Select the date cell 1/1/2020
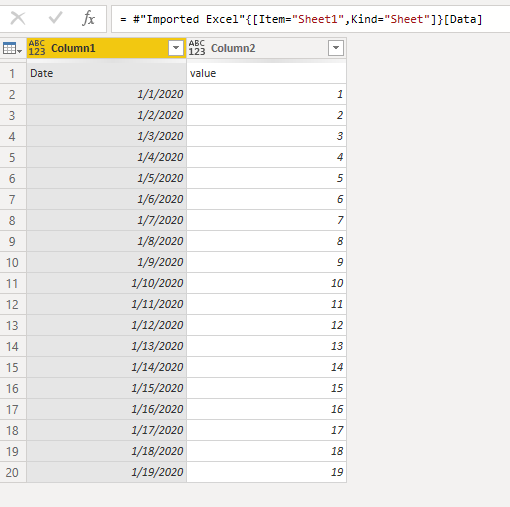 [106, 94]
